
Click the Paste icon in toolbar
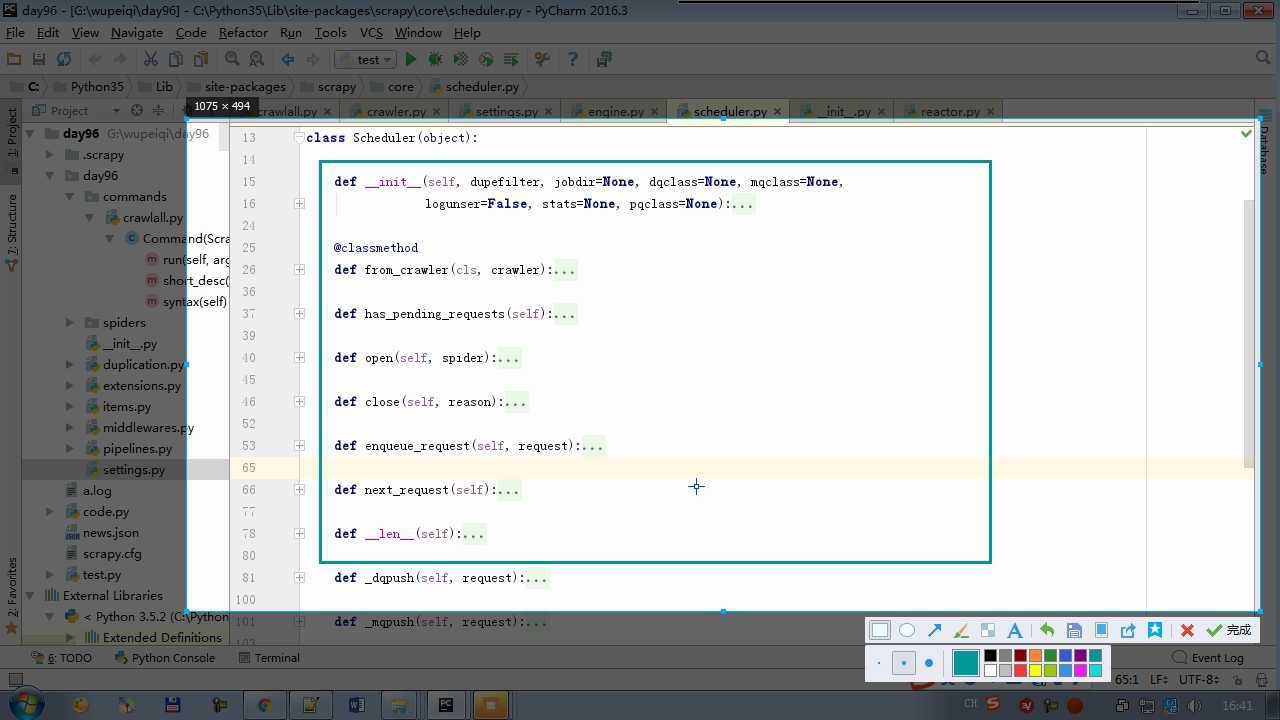200,60
